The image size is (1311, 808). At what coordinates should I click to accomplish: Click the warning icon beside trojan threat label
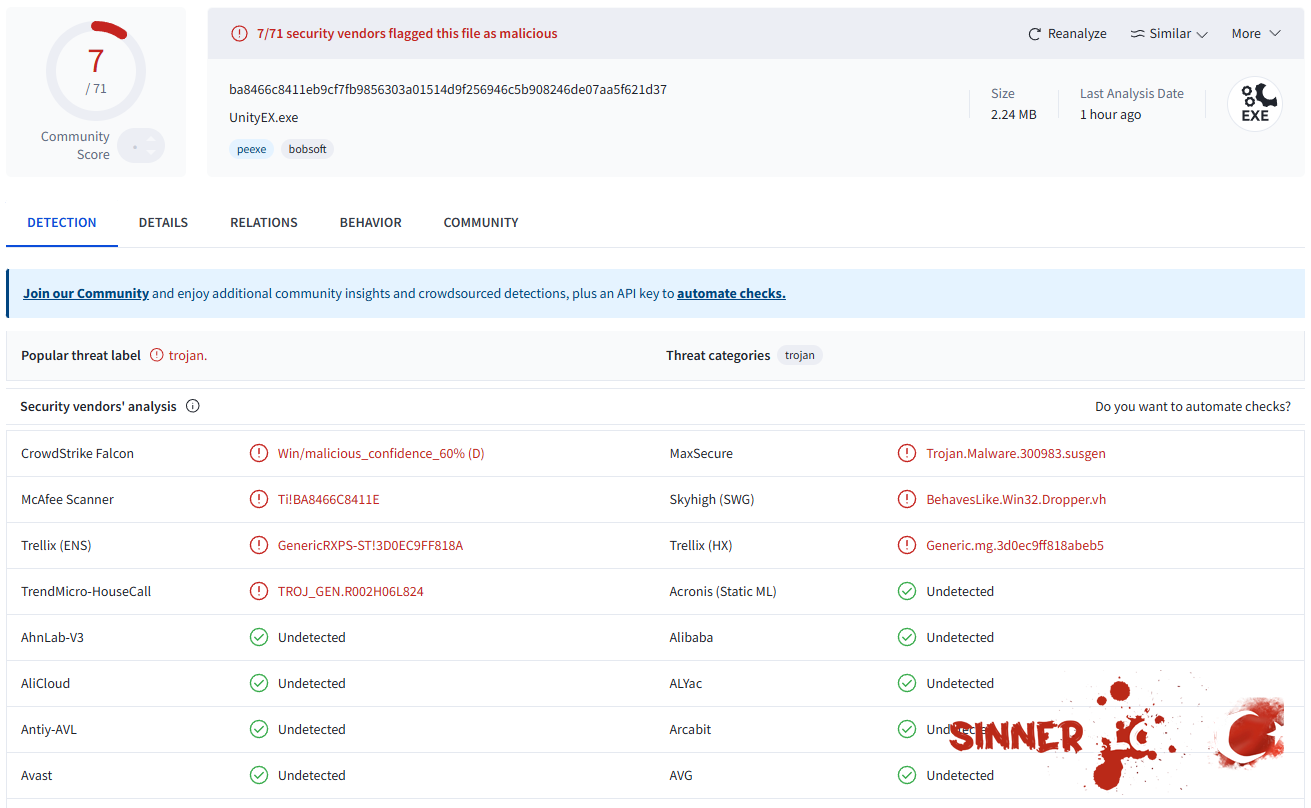156,355
